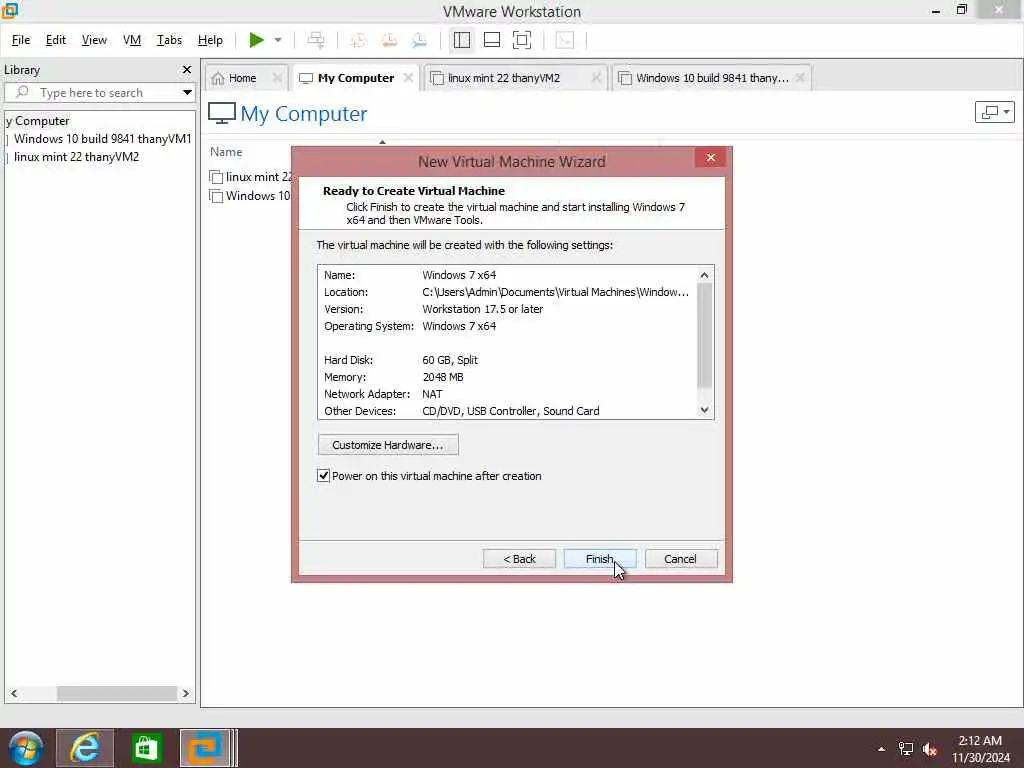Open the Edit menu
Screen dimensions: 1024x768
(x=56, y=40)
